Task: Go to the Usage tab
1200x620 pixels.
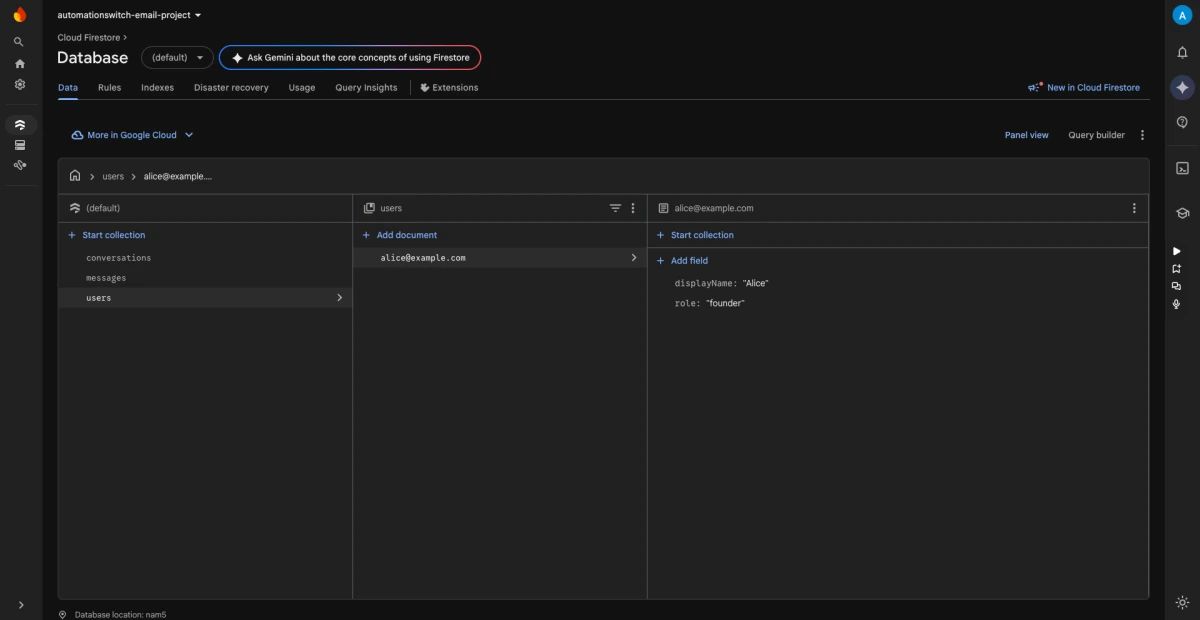Action: 302,88
